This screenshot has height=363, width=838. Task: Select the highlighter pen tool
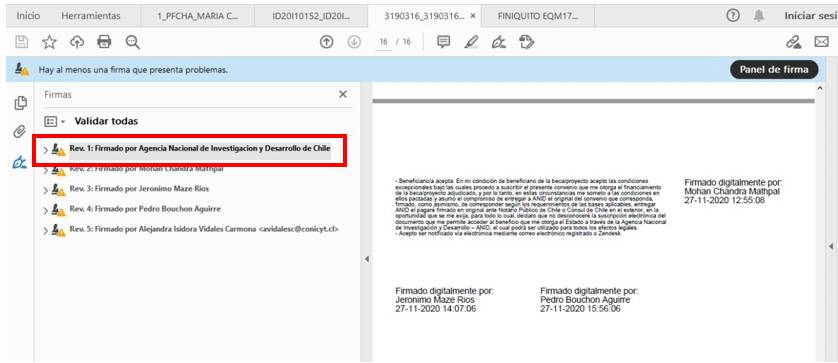coord(471,42)
